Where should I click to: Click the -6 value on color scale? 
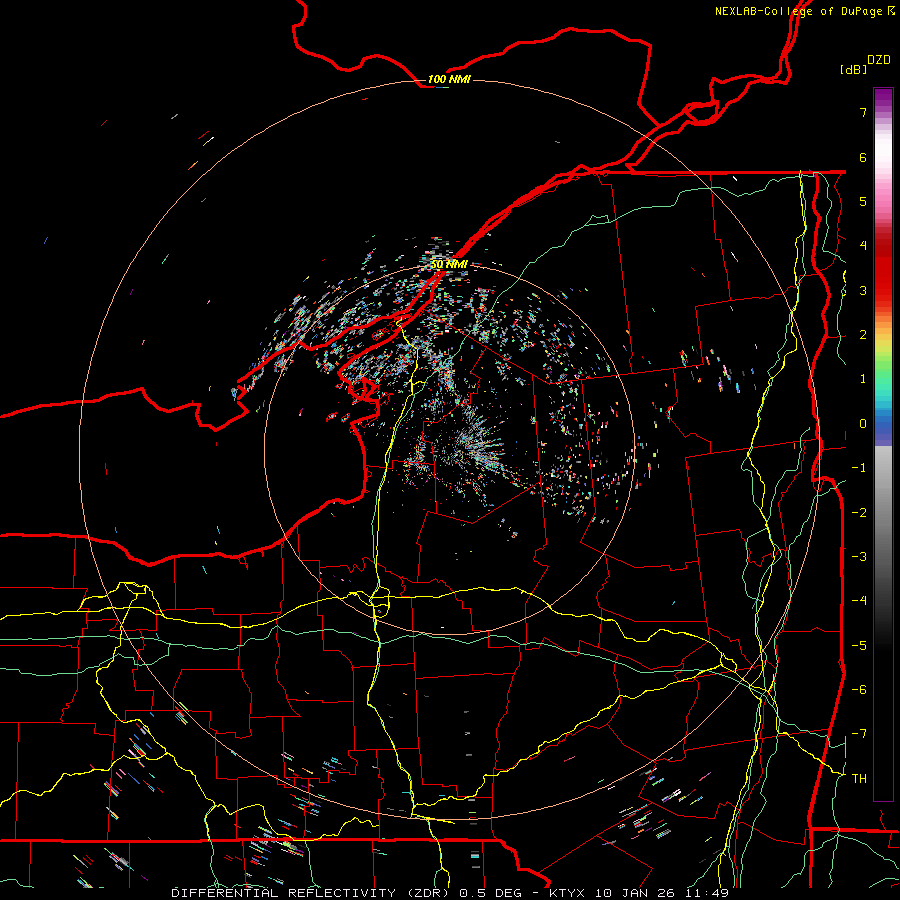coord(859,689)
